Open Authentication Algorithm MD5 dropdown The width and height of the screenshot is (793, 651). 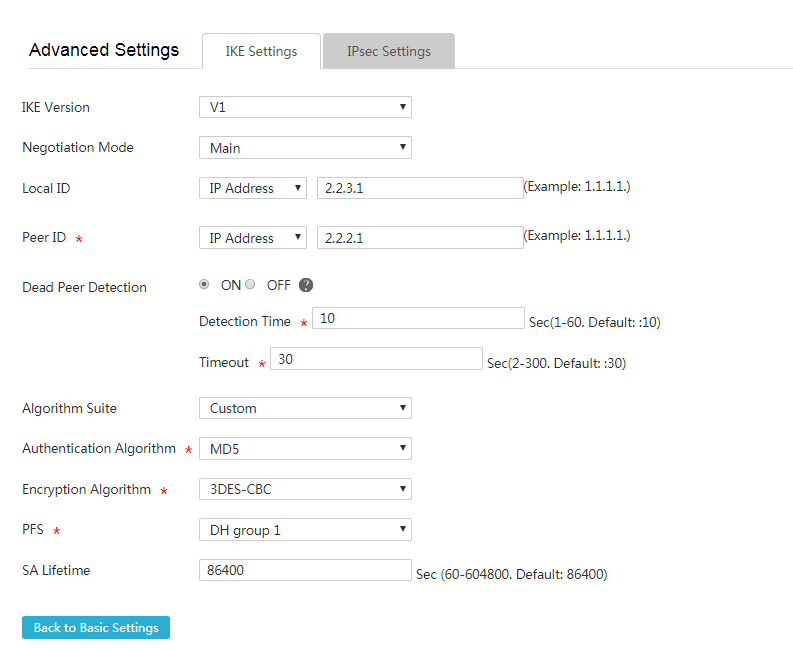(305, 449)
